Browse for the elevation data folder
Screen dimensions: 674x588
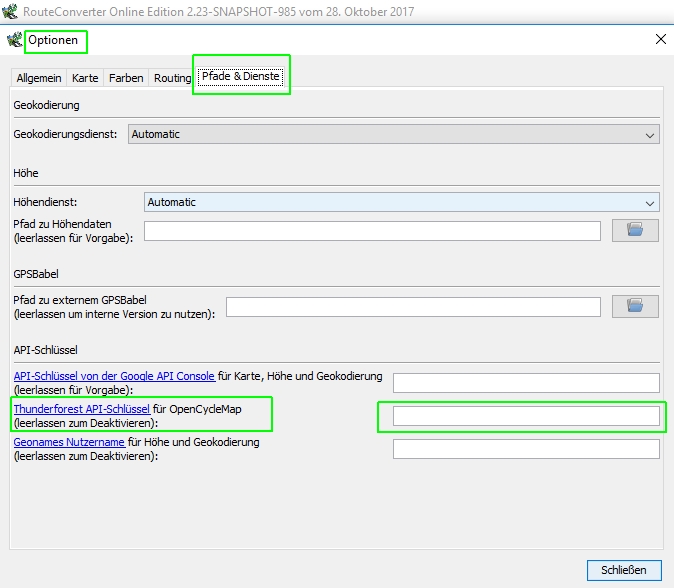pyautogui.click(x=635, y=231)
